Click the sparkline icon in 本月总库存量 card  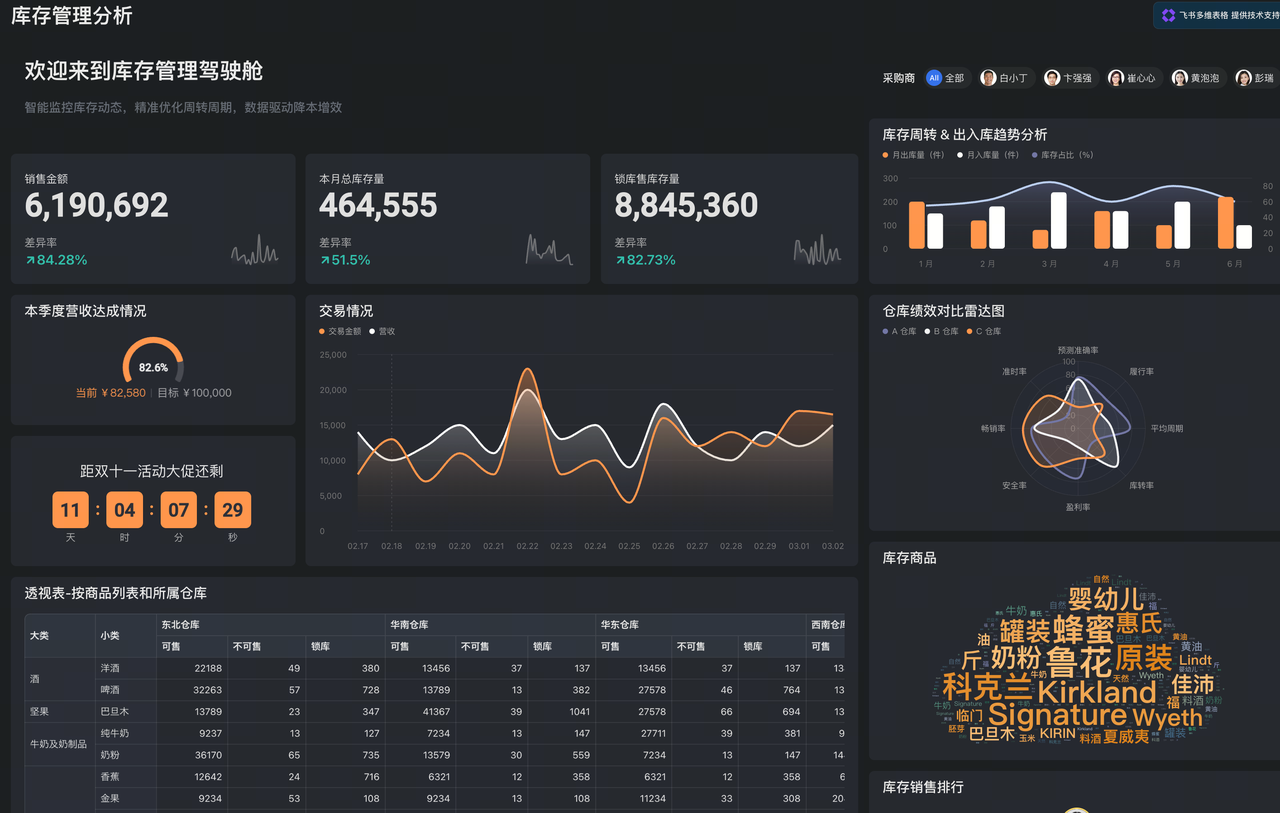(549, 250)
